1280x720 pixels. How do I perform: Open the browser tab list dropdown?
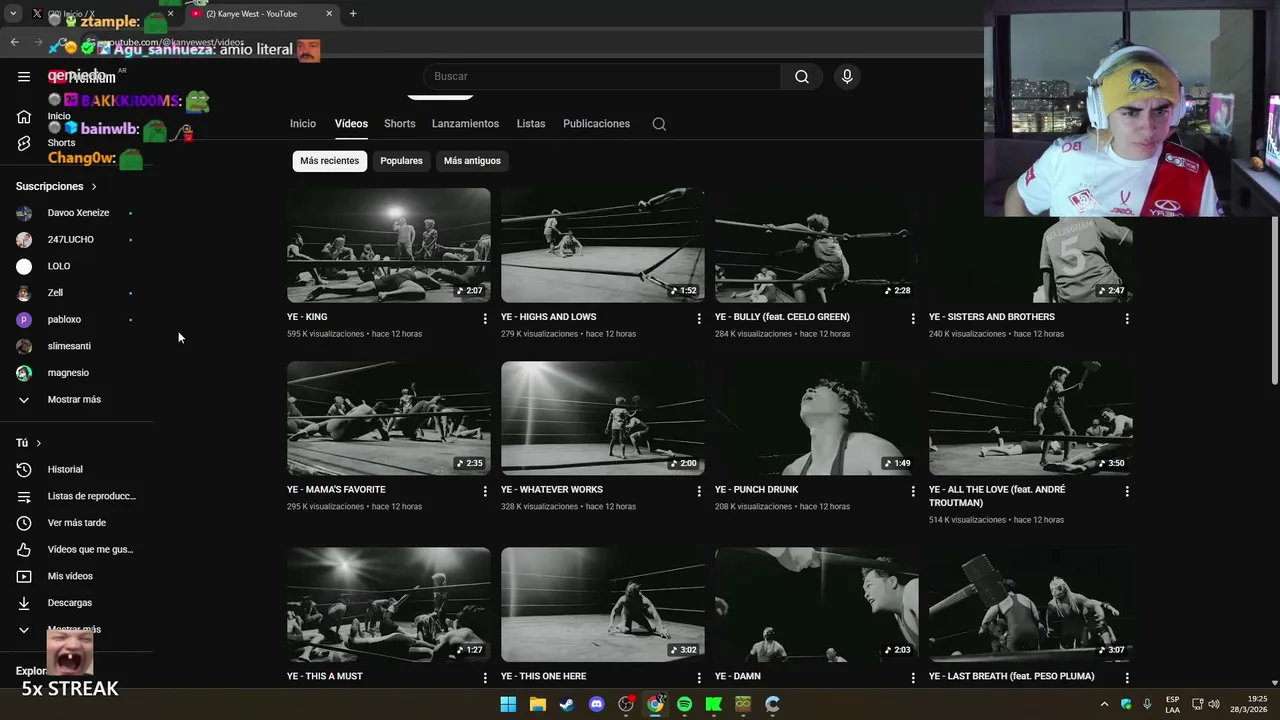pos(13,14)
